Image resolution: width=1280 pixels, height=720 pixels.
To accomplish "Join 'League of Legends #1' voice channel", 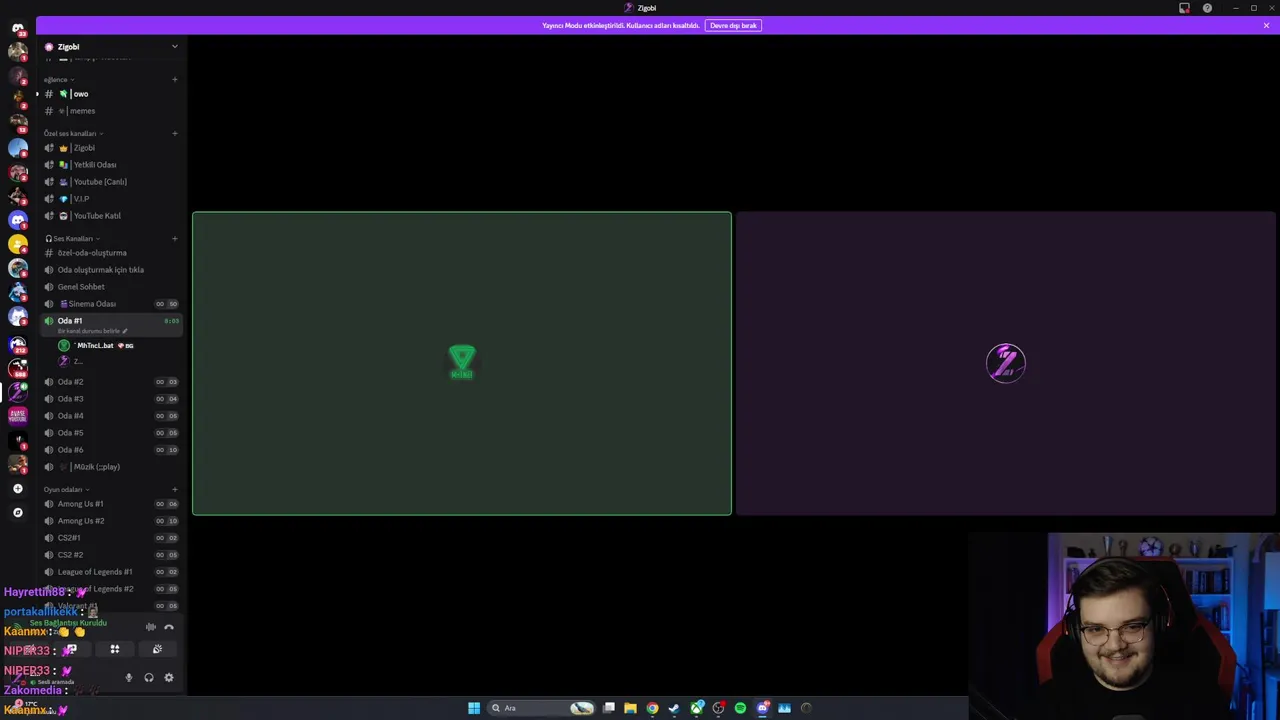I will coord(111,572).
